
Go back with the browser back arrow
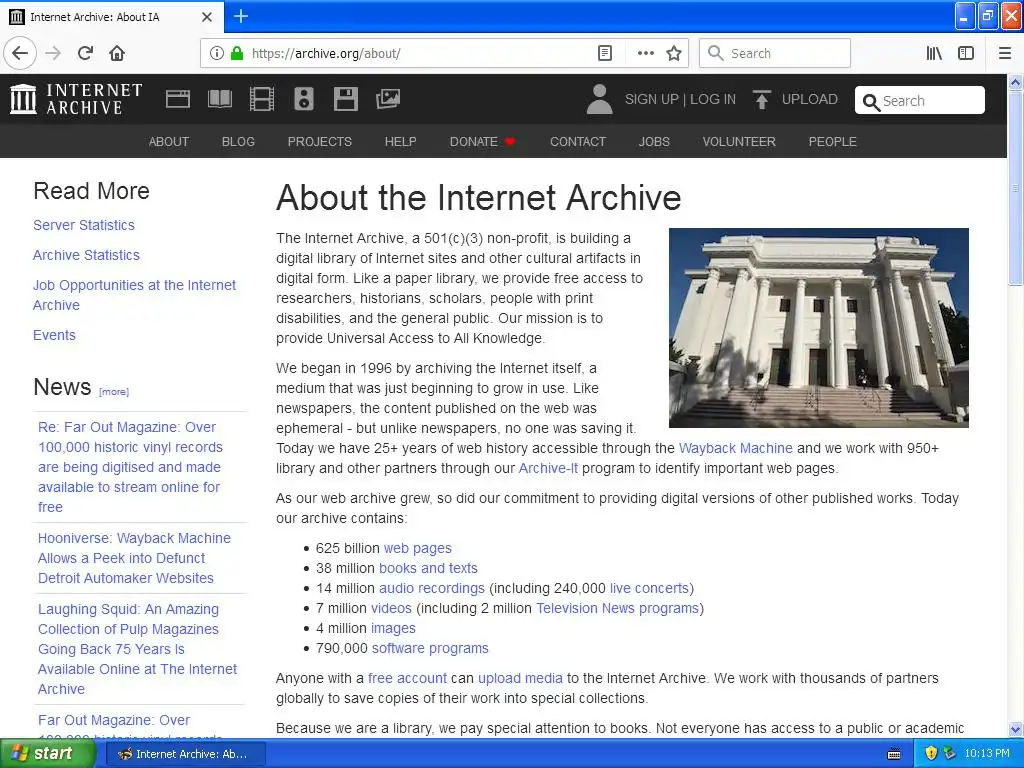click(20, 53)
